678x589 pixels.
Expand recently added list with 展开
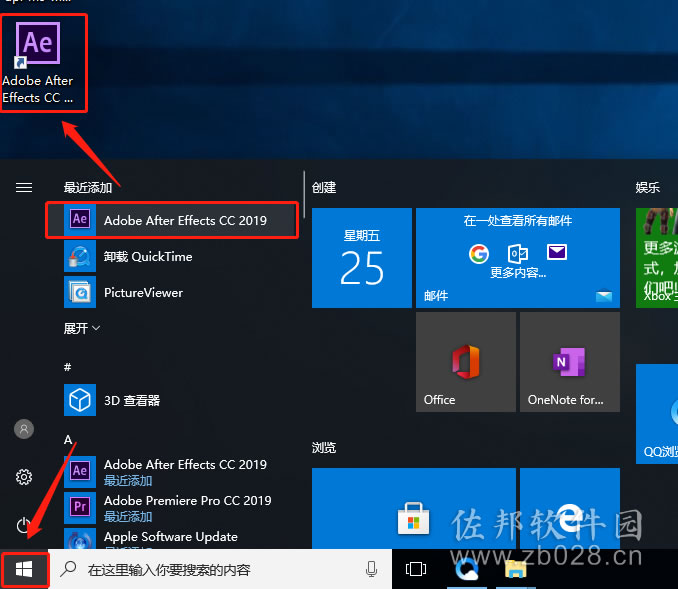(x=82, y=328)
